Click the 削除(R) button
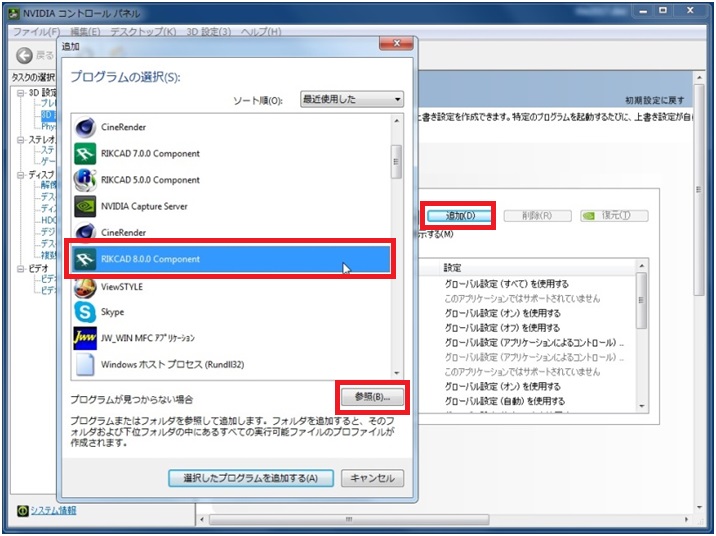This screenshot has height=536, width=716. click(537, 215)
